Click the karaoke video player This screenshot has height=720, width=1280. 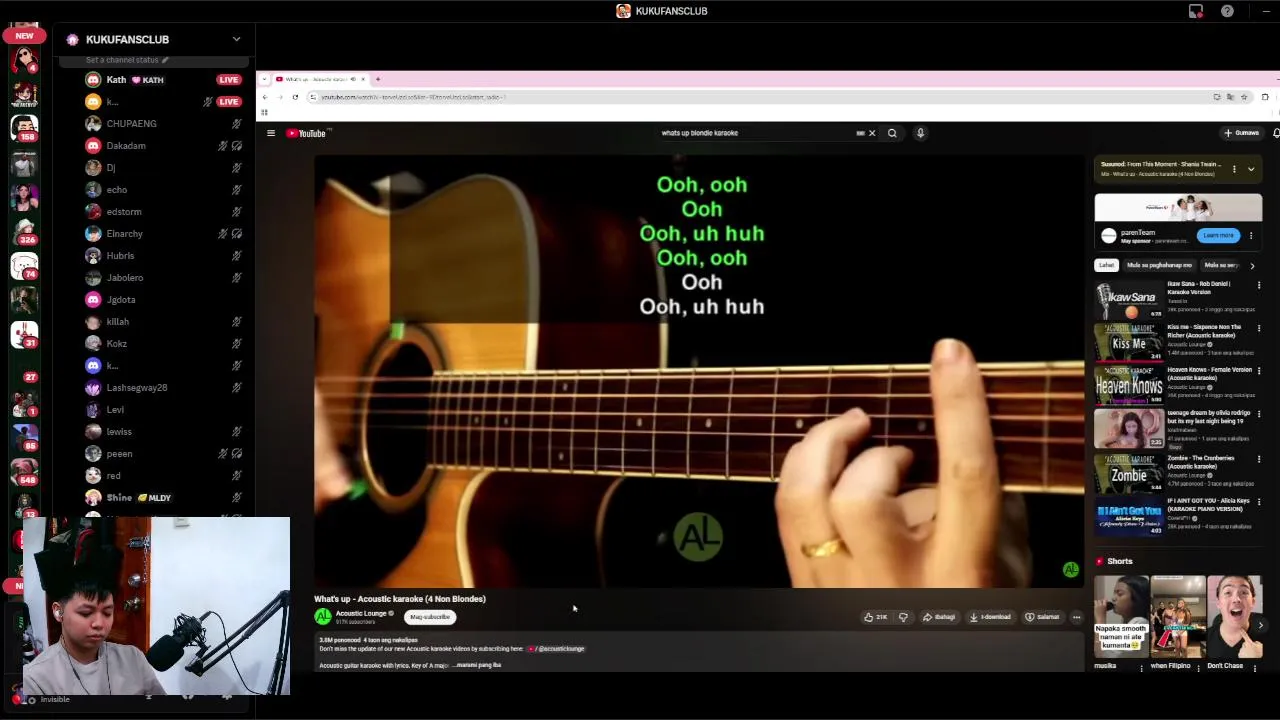tap(699, 371)
